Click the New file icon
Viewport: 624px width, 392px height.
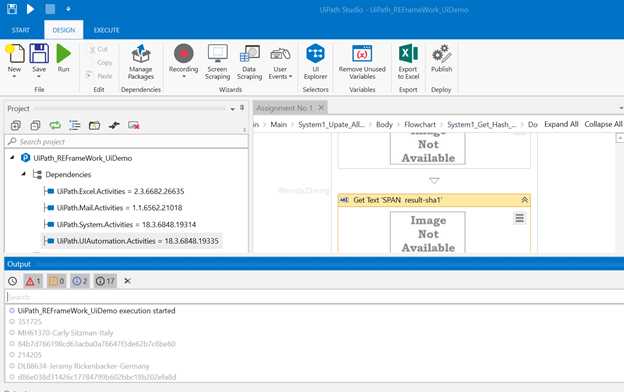(x=15, y=54)
